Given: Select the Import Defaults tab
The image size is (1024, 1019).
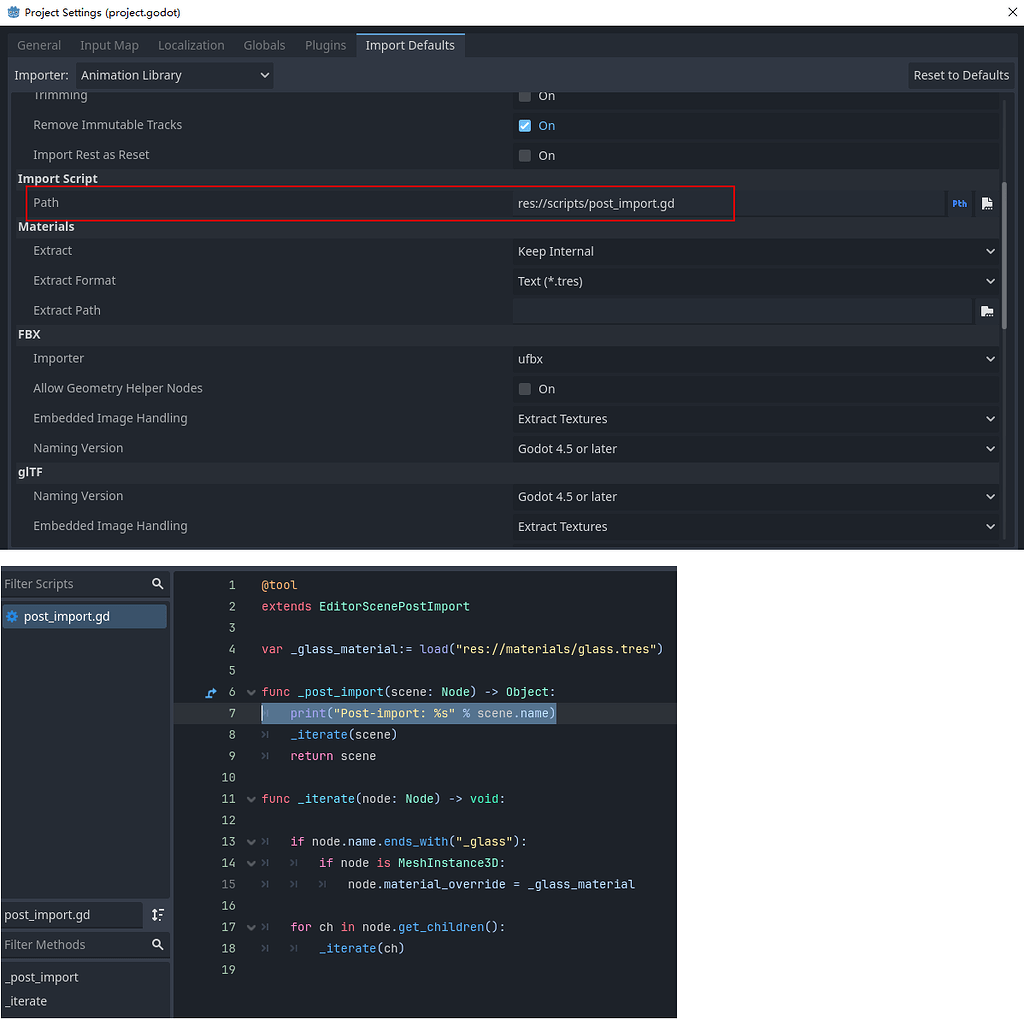Looking at the screenshot, I should pos(409,45).
